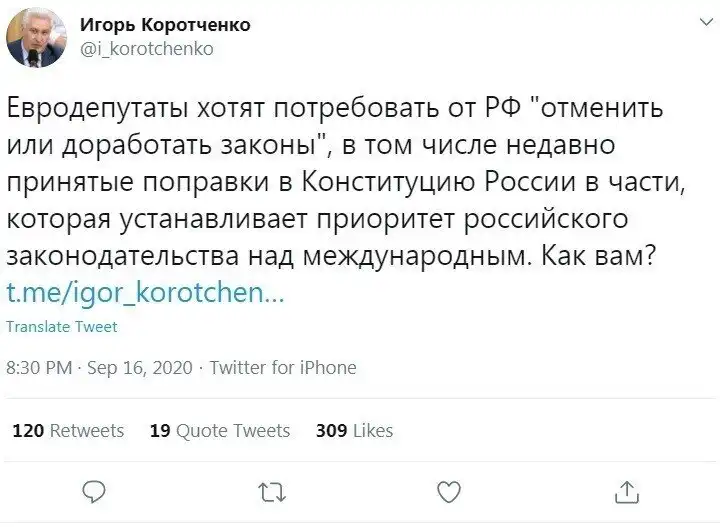
Task: See who gave the 309 Likes
Action: pos(354,431)
